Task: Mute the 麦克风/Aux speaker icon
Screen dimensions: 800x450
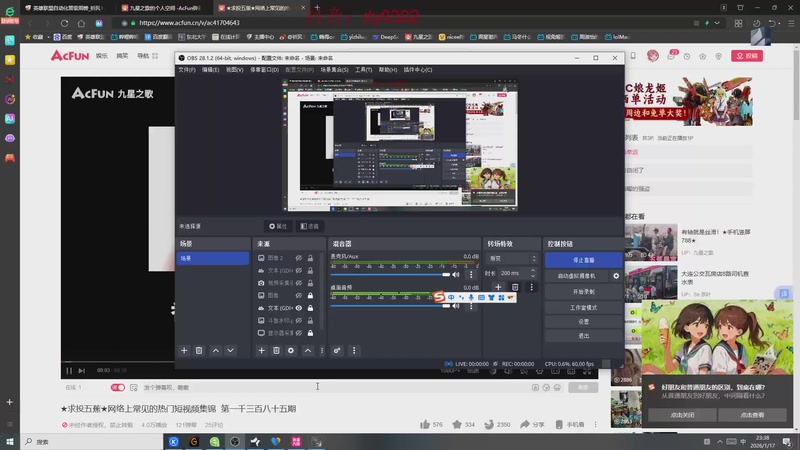Action: (456, 274)
